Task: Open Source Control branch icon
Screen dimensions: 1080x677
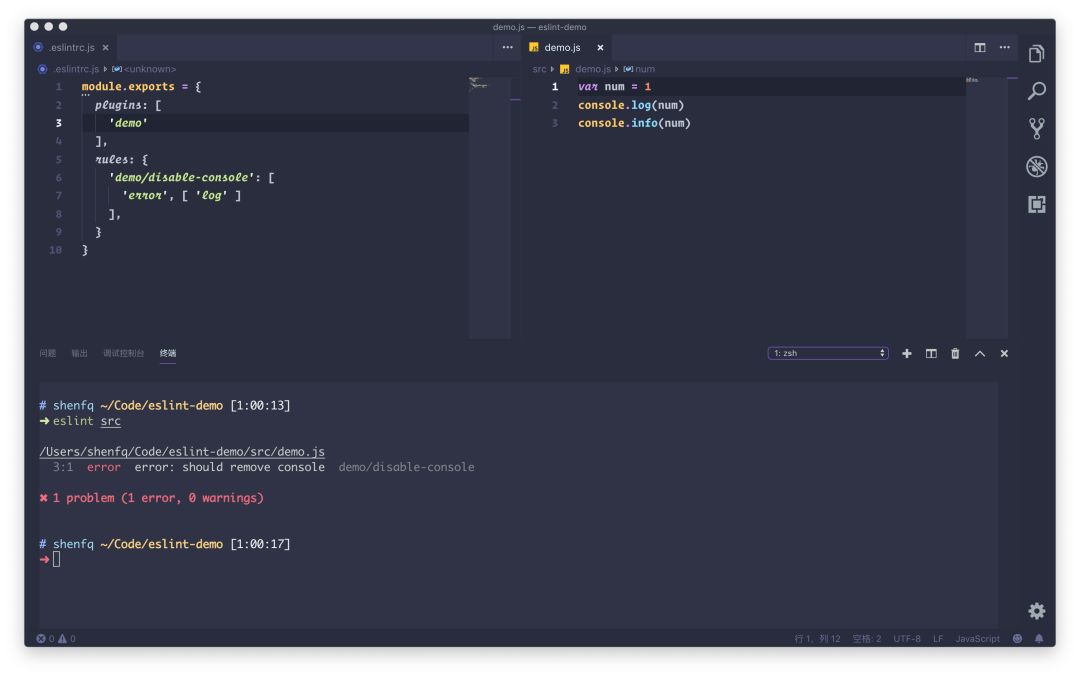Action: point(1036,129)
